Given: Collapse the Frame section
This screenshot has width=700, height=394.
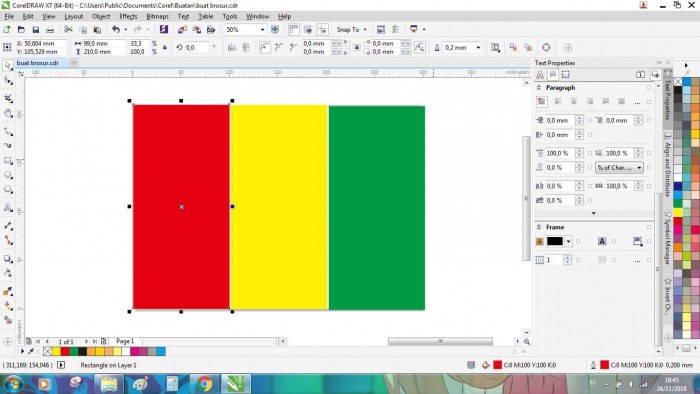Looking at the screenshot, I should (539, 227).
